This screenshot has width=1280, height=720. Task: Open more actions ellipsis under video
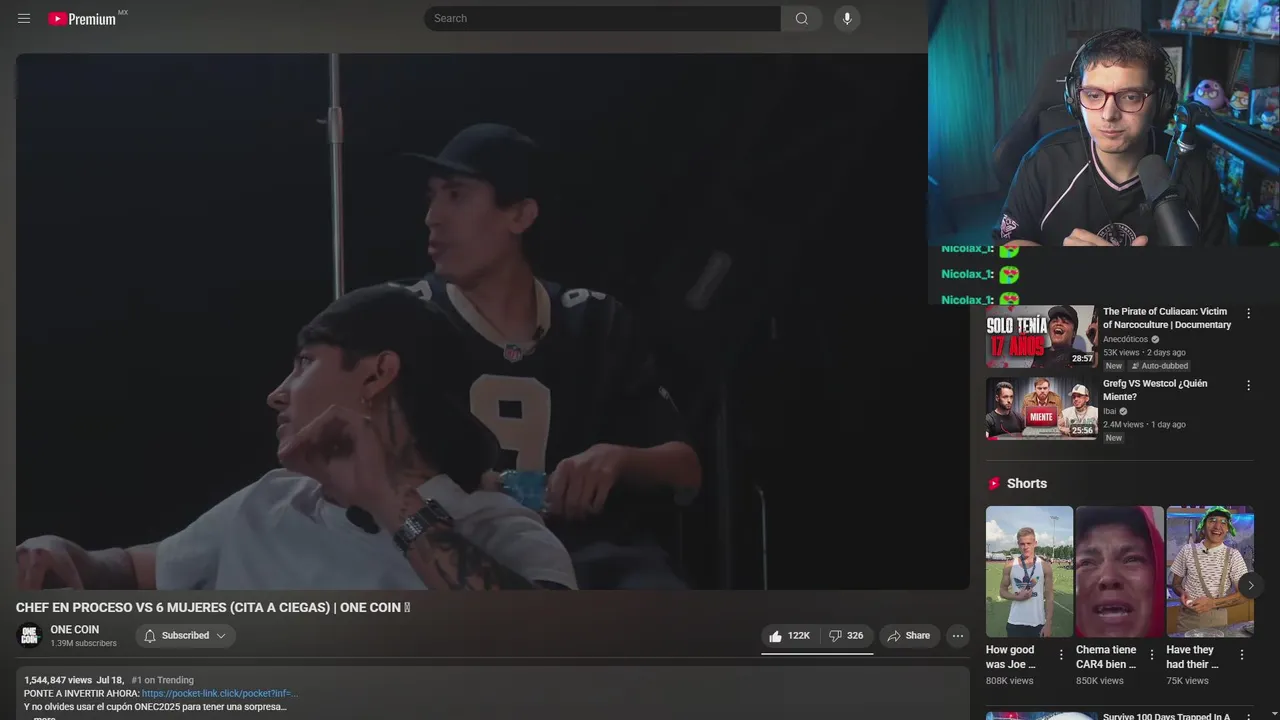957,636
